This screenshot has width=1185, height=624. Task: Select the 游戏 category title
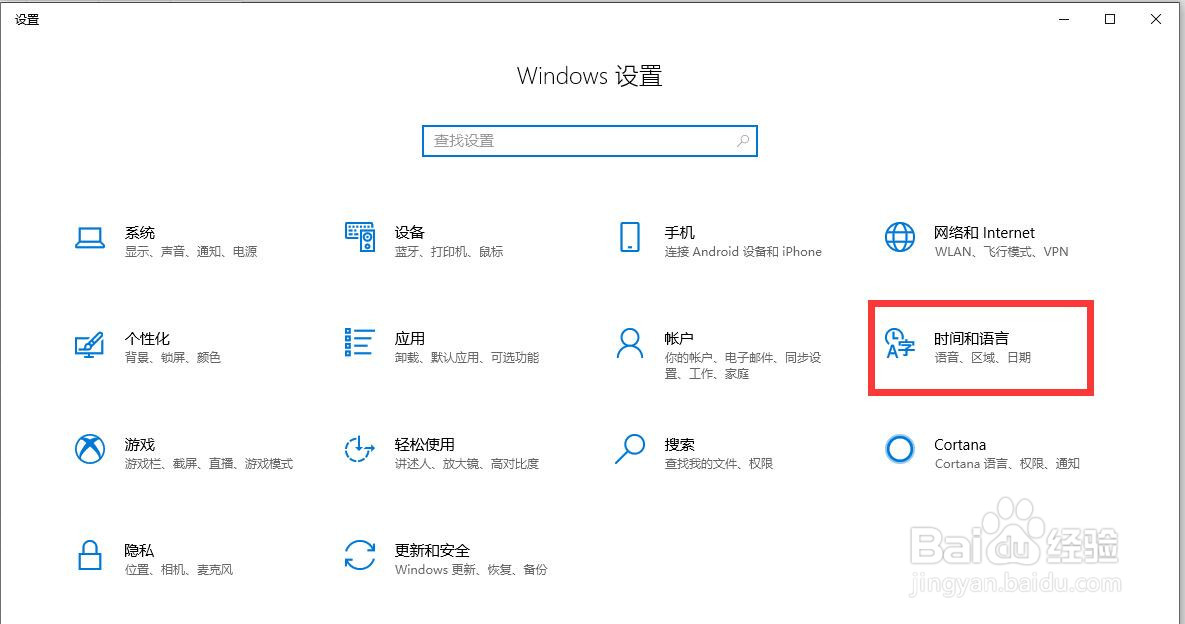[140, 444]
